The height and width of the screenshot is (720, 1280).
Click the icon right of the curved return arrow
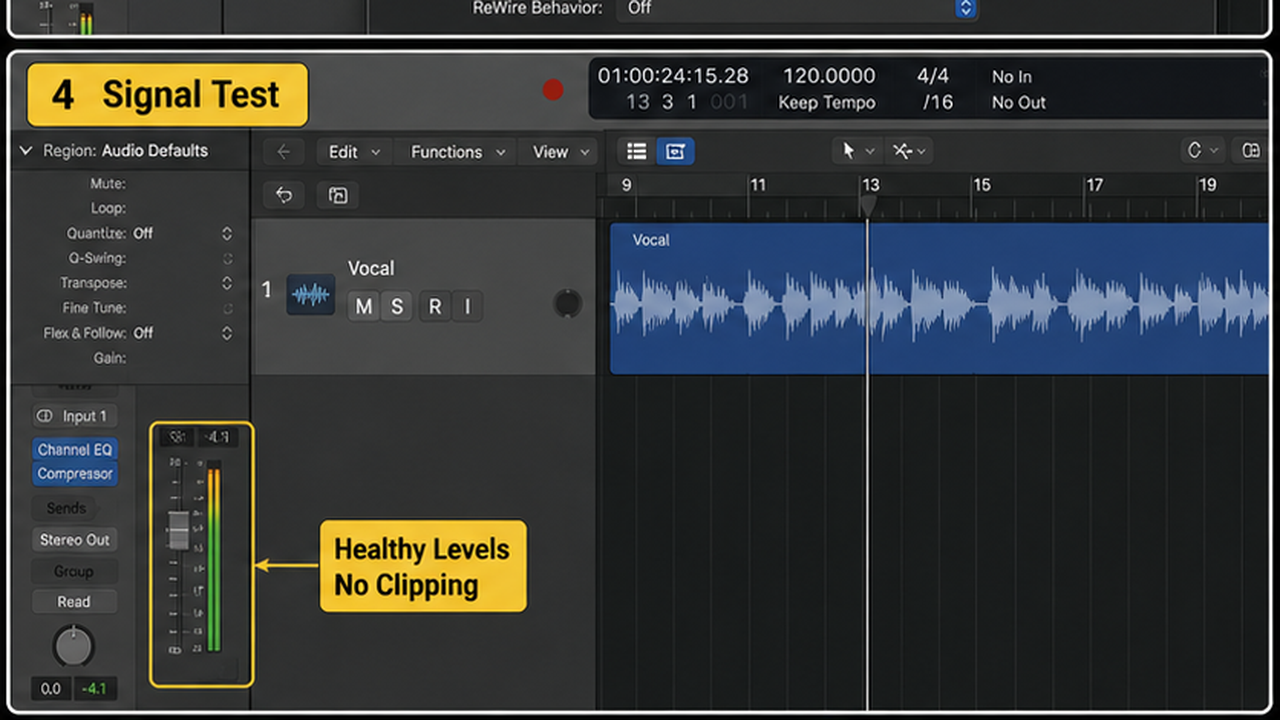click(338, 195)
